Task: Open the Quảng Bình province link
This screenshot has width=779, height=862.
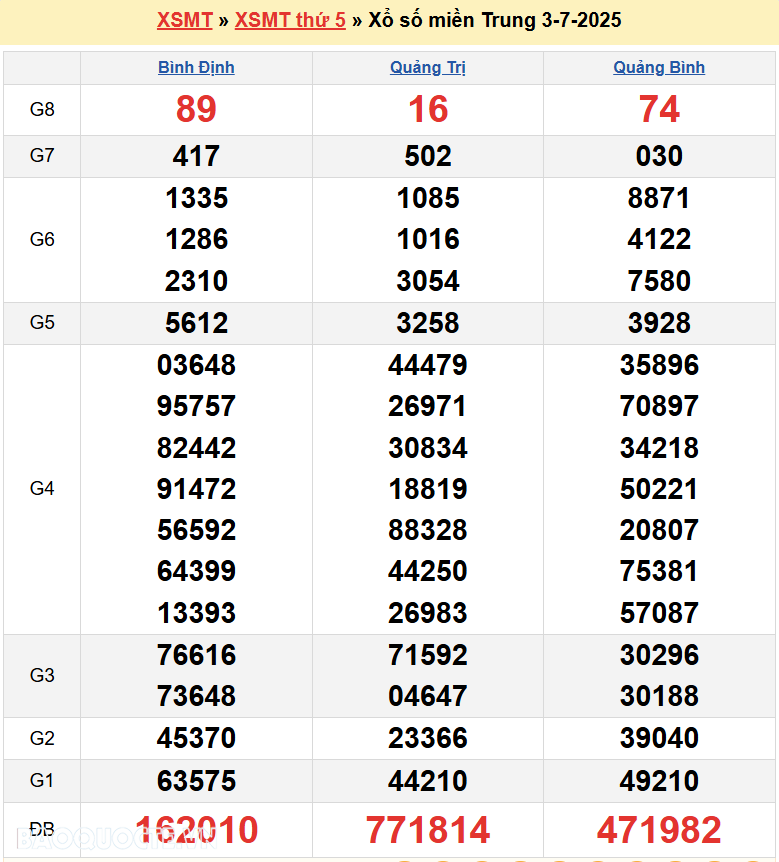Action: (x=659, y=68)
